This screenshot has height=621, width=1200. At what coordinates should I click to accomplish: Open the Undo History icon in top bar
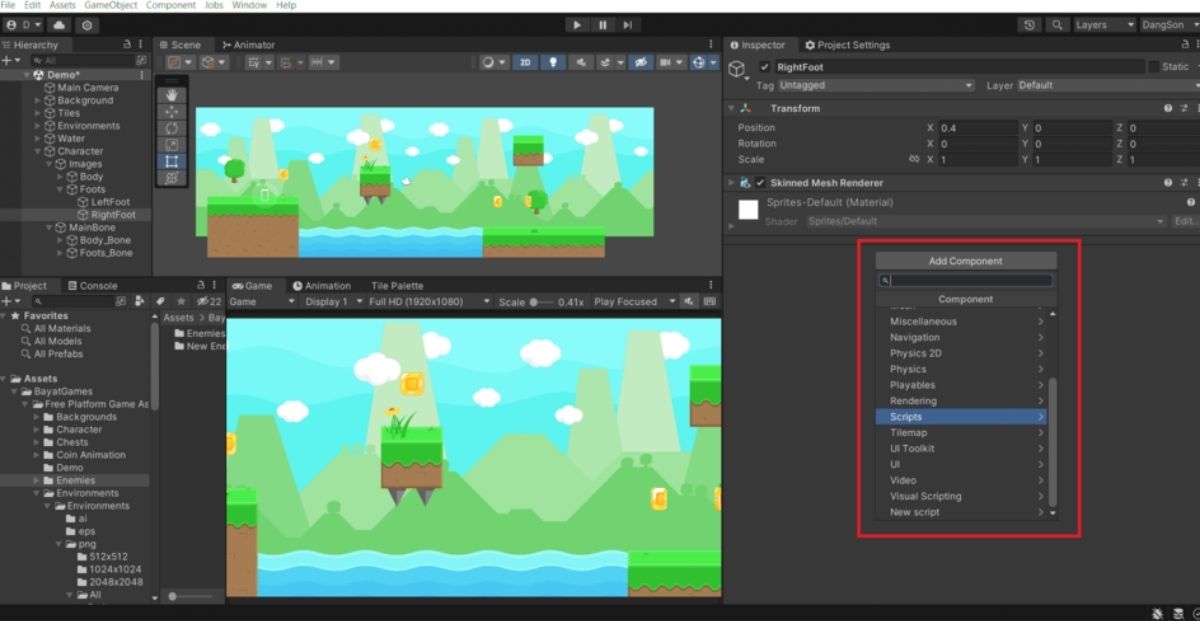[1031, 25]
